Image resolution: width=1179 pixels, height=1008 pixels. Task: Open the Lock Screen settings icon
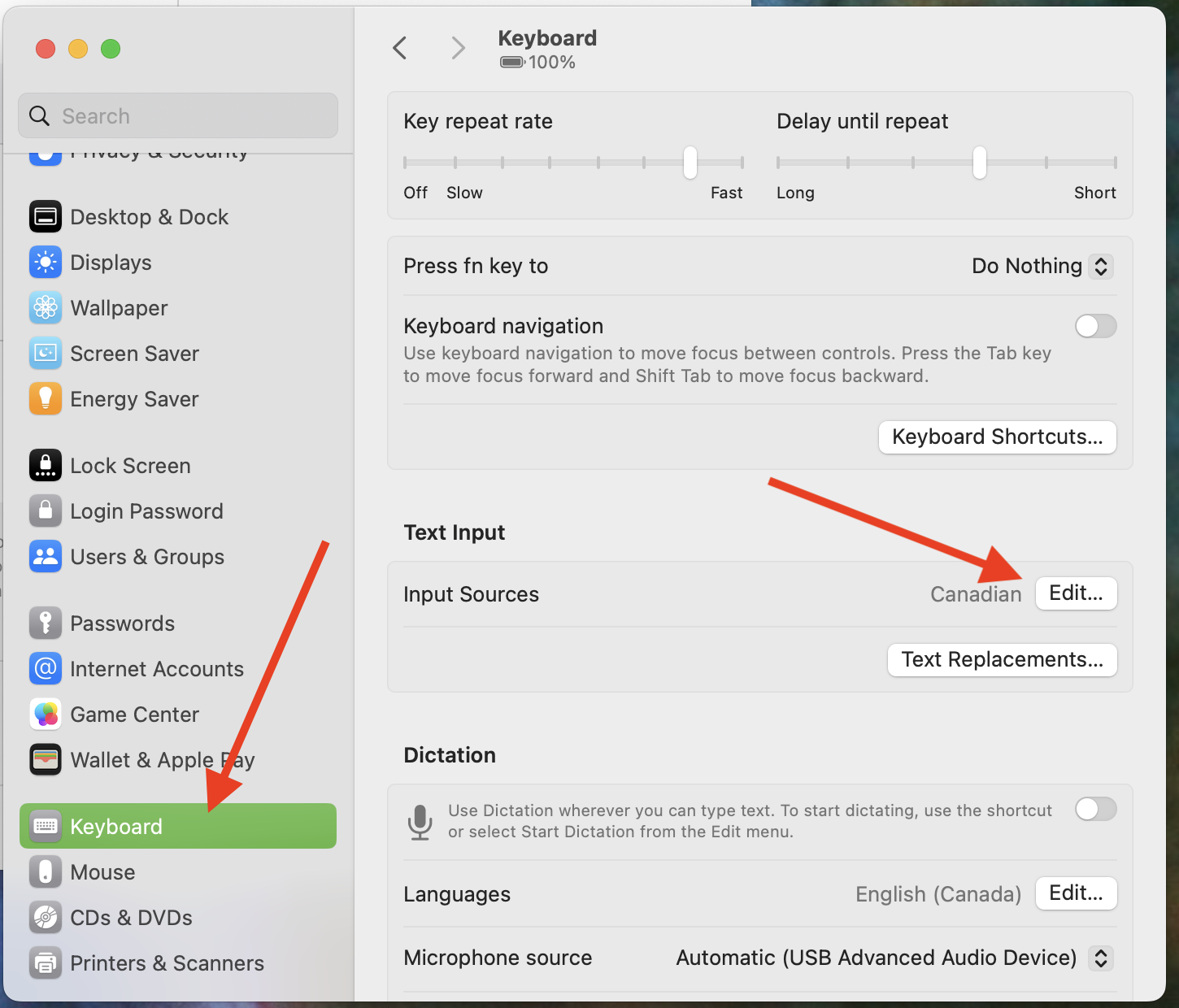tap(46, 465)
